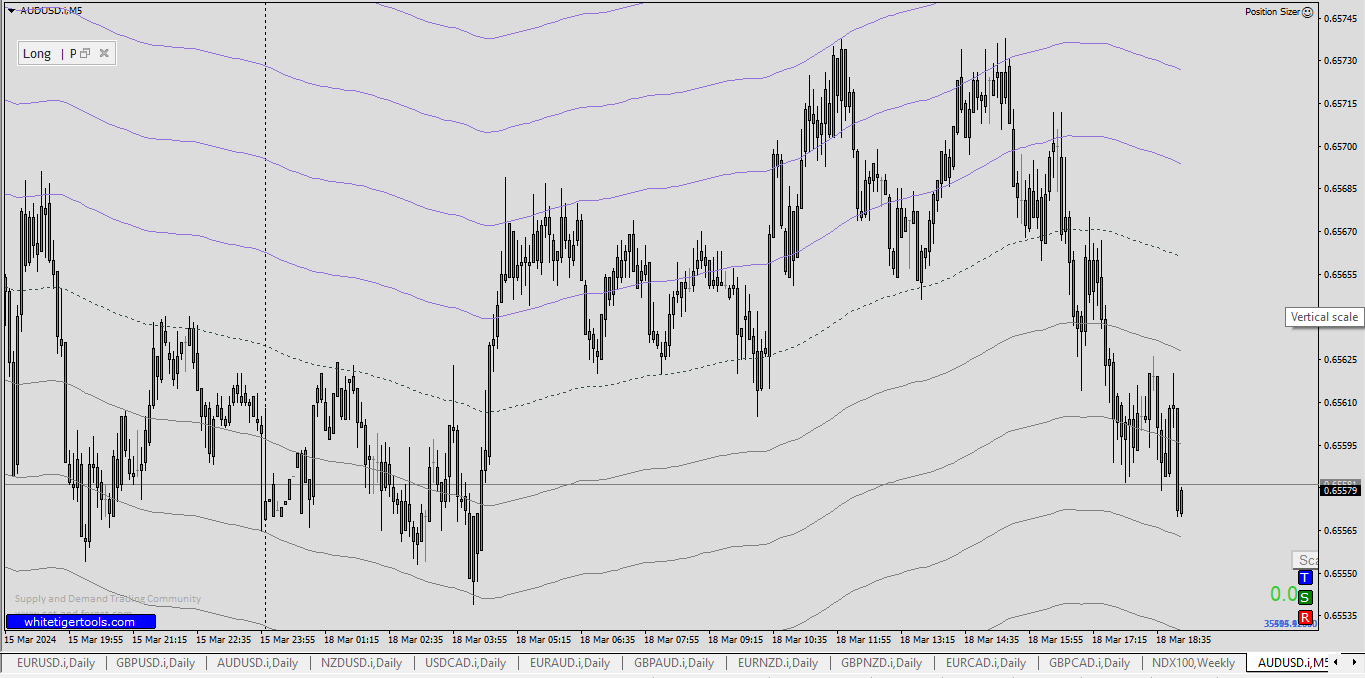Image resolution: width=1365 pixels, height=678 pixels.
Task: Click the chart tabs scroll-right arrow
Action: click(x=1353, y=662)
